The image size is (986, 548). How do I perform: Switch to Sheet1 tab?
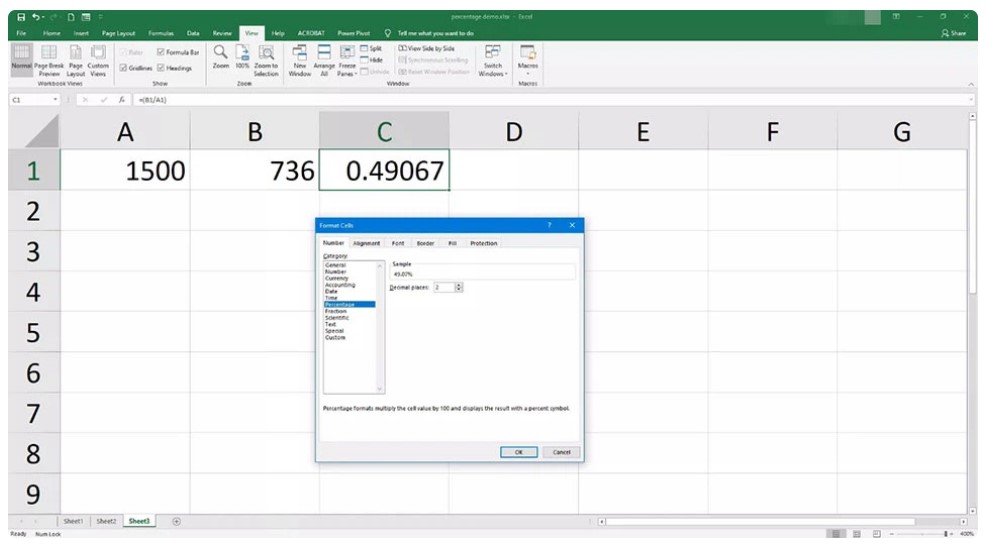click(73, 521)
